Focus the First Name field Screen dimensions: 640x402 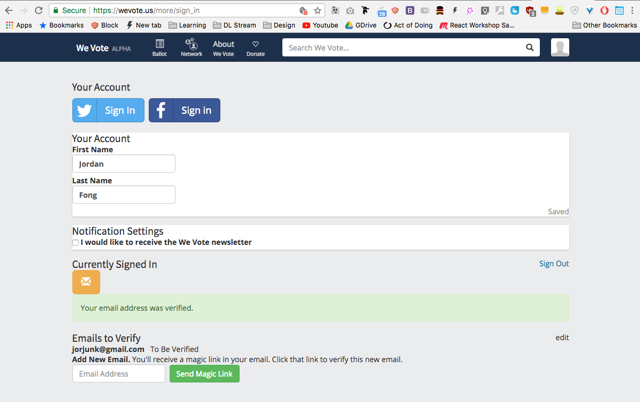[124, 164]
